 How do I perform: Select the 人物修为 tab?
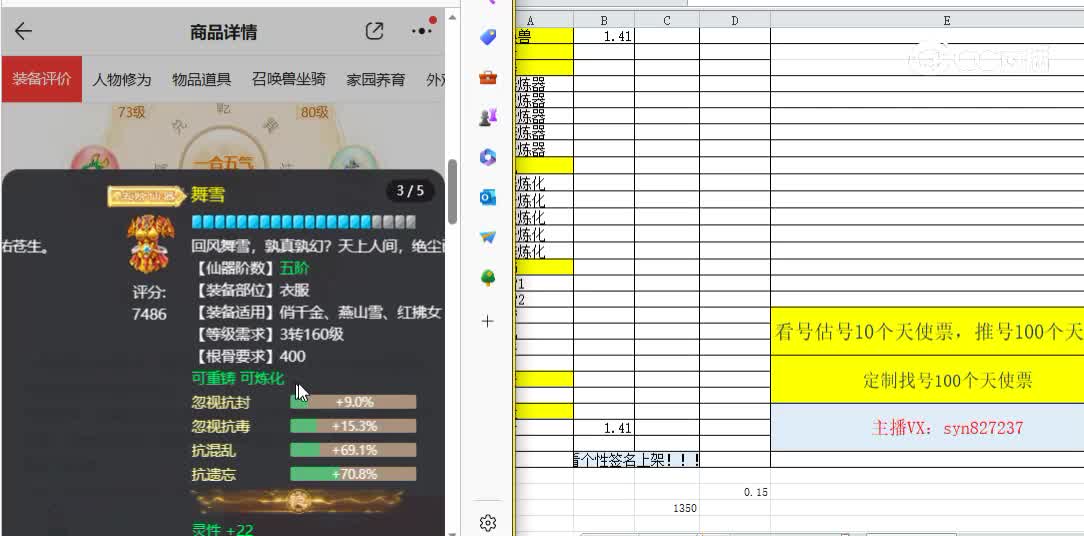122,80
